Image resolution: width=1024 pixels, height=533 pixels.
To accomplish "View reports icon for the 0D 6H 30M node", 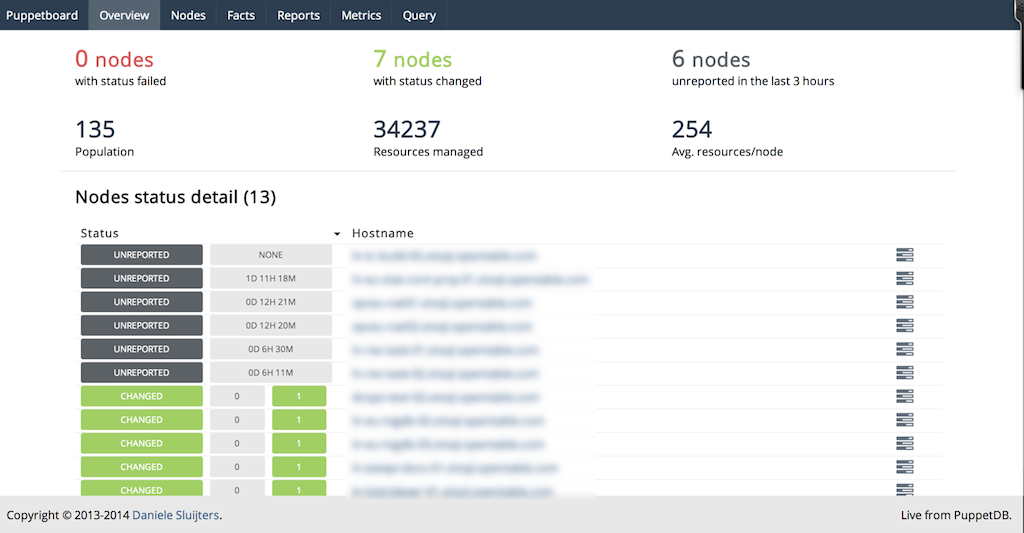I will [x=905, y=349].
